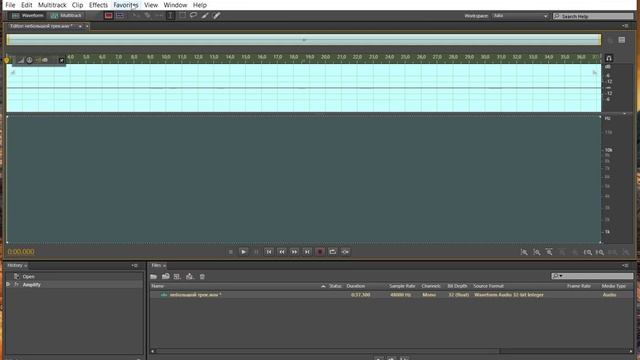Image resolution: width=640 pixels, height=360 pixels.
Task: Select the Time Selection tool
Action: coord(170,16)
